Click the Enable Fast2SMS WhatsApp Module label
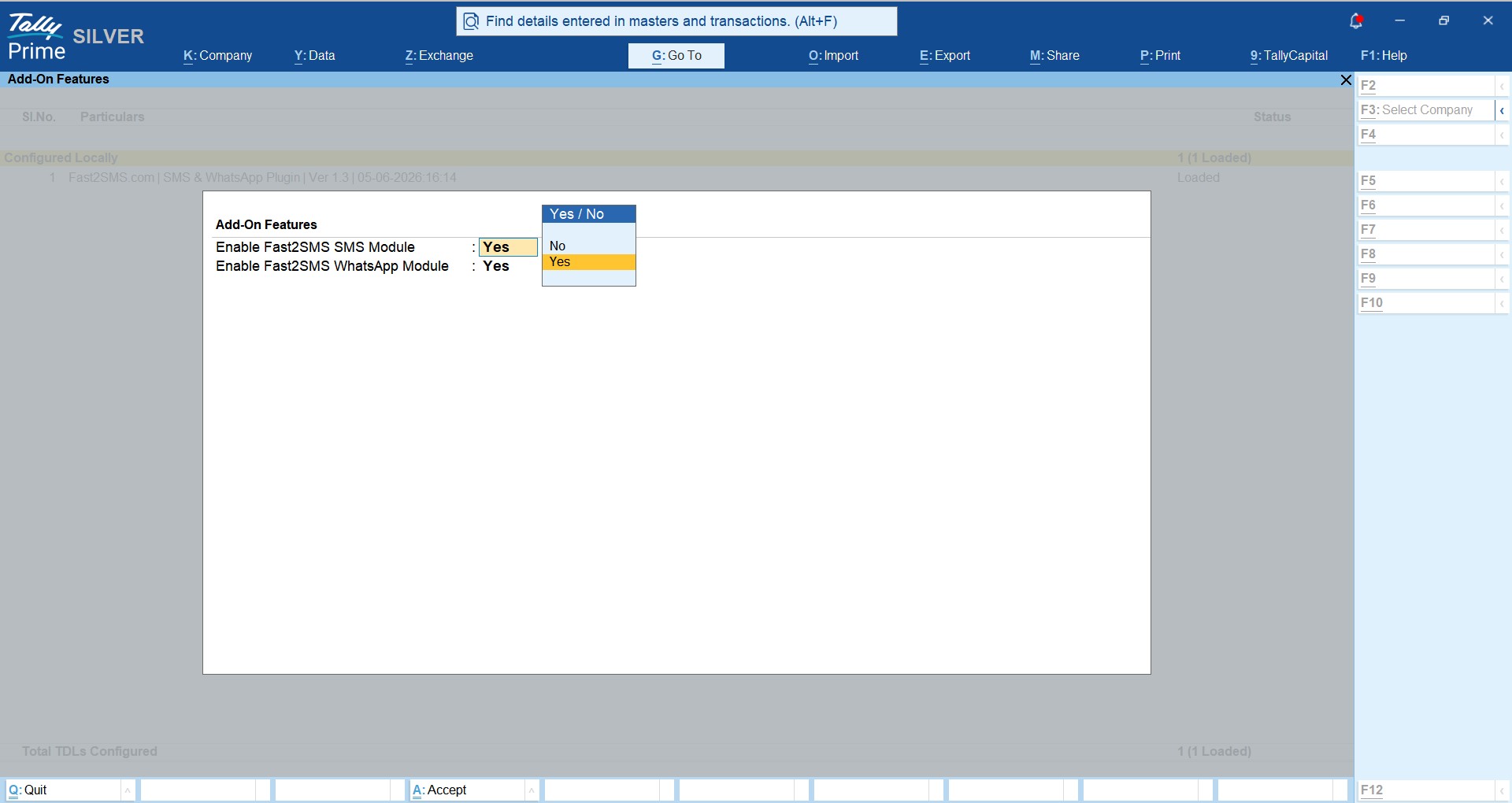Screen dimensions: 1512x803 [332, 266]
